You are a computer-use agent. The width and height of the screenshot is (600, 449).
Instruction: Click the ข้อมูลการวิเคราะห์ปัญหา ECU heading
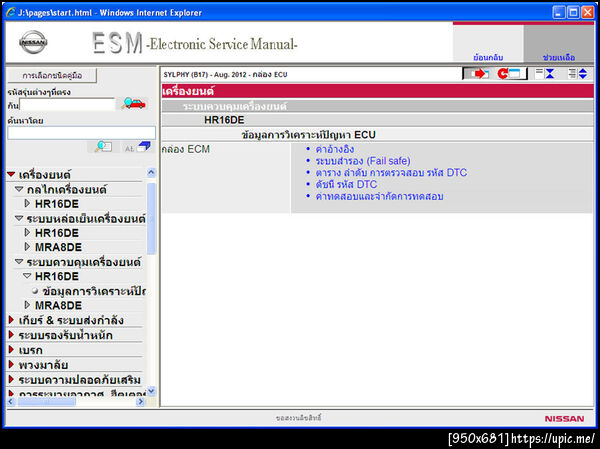pyautogui.click(x=308, y=135)
